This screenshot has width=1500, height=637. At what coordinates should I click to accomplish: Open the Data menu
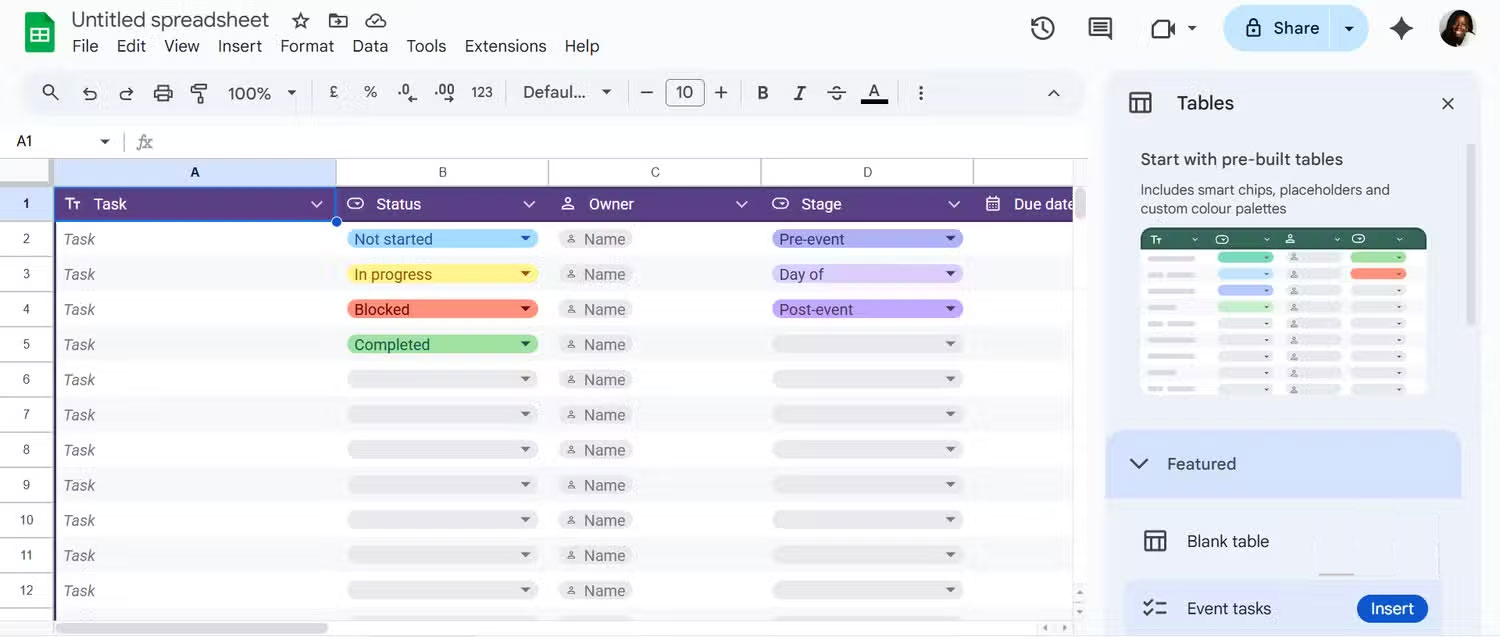click(370, 46)
